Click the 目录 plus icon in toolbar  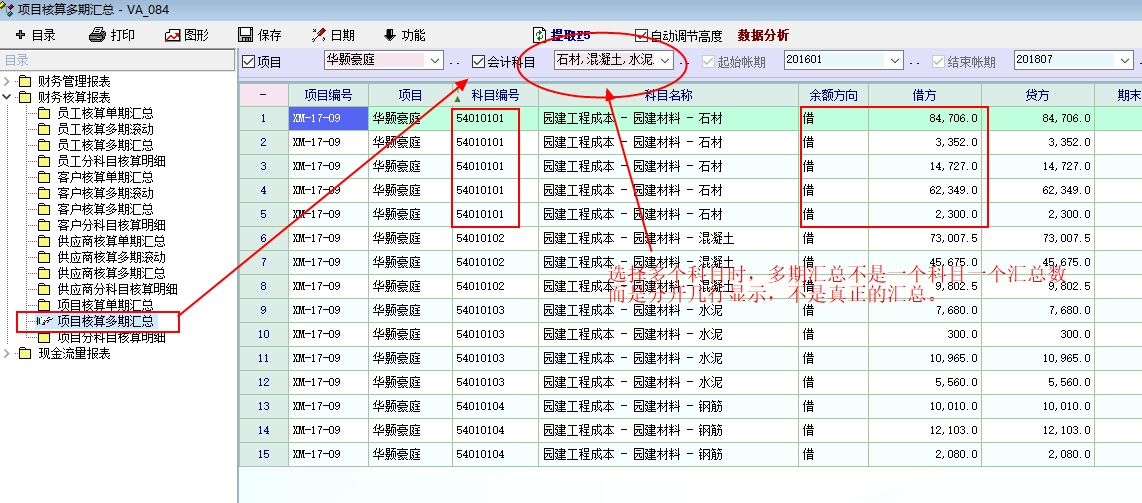coord(20,35)
